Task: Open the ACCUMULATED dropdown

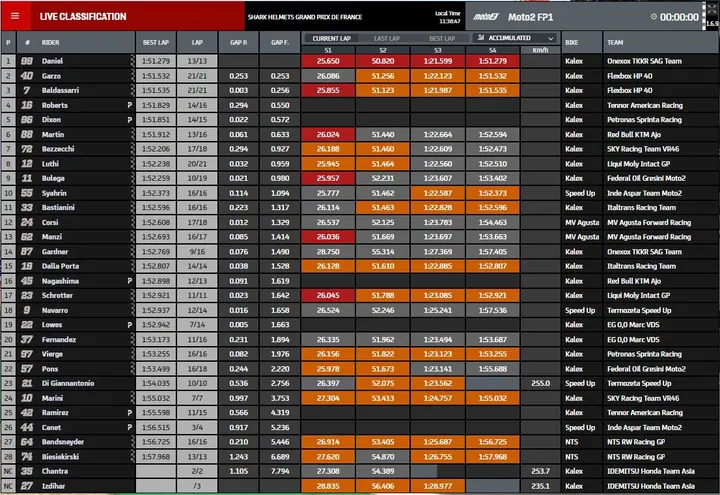Action: [x=515, y=38]
